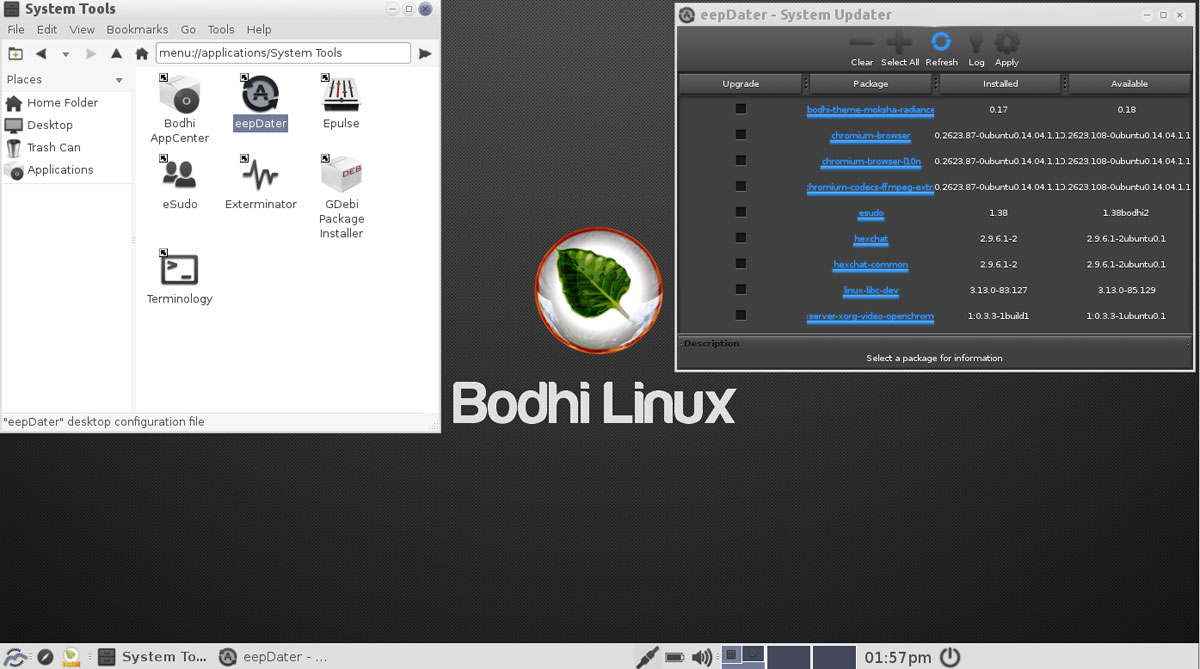Open the Help menu
This screenshot has height=669, width=1200.
[259, 30]
